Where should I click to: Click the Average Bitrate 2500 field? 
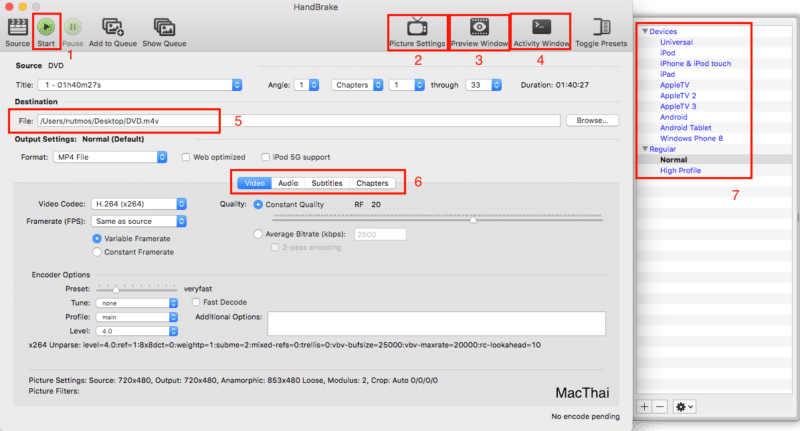380,234
